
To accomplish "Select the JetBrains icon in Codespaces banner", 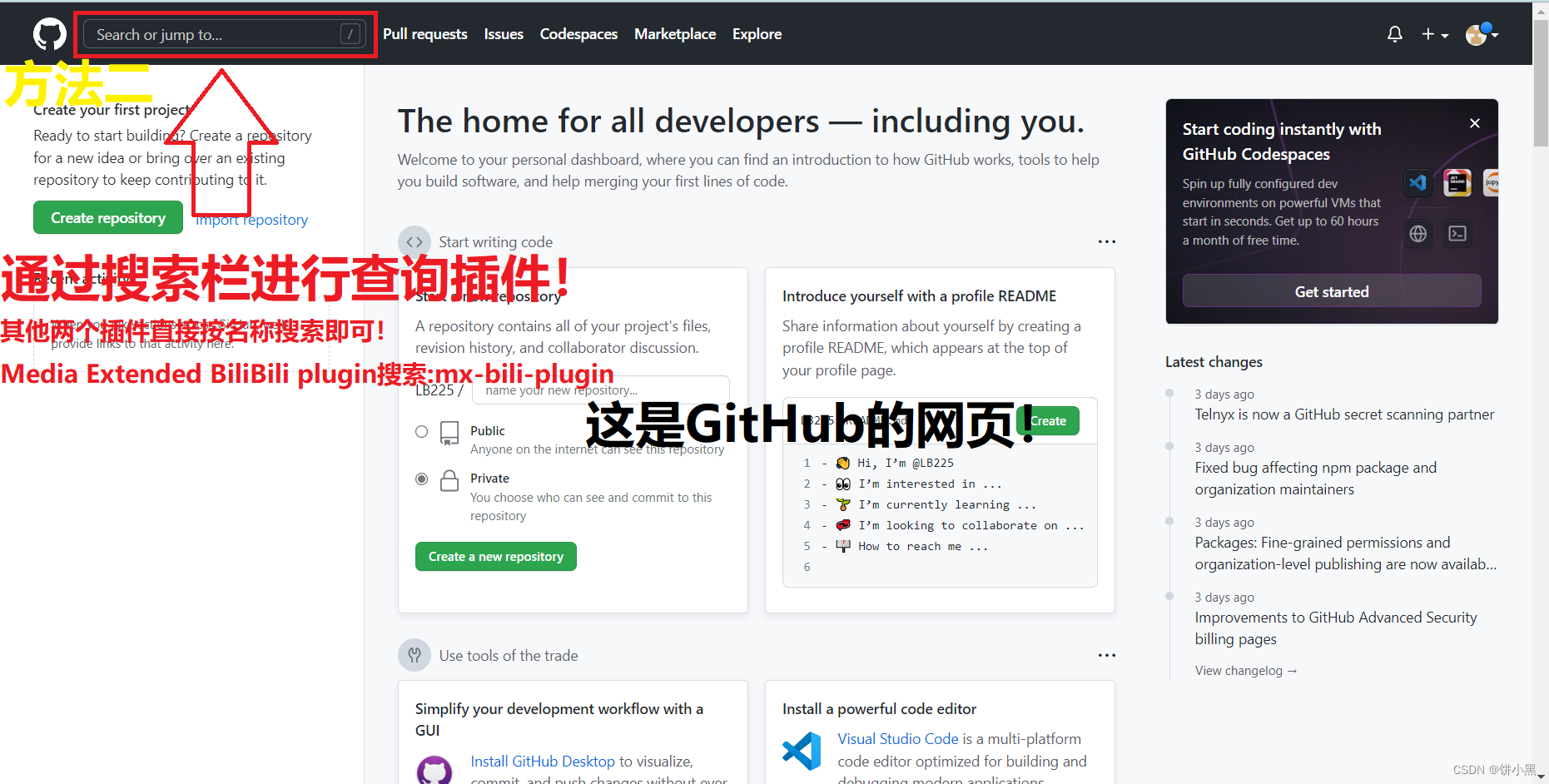I will coord(1457,182).
